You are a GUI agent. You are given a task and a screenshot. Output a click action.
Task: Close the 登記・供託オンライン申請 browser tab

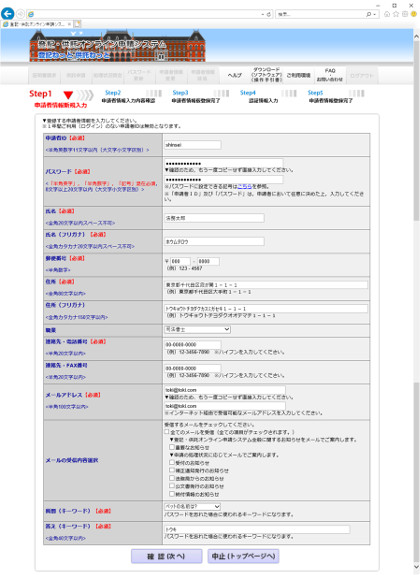[68, 24]
